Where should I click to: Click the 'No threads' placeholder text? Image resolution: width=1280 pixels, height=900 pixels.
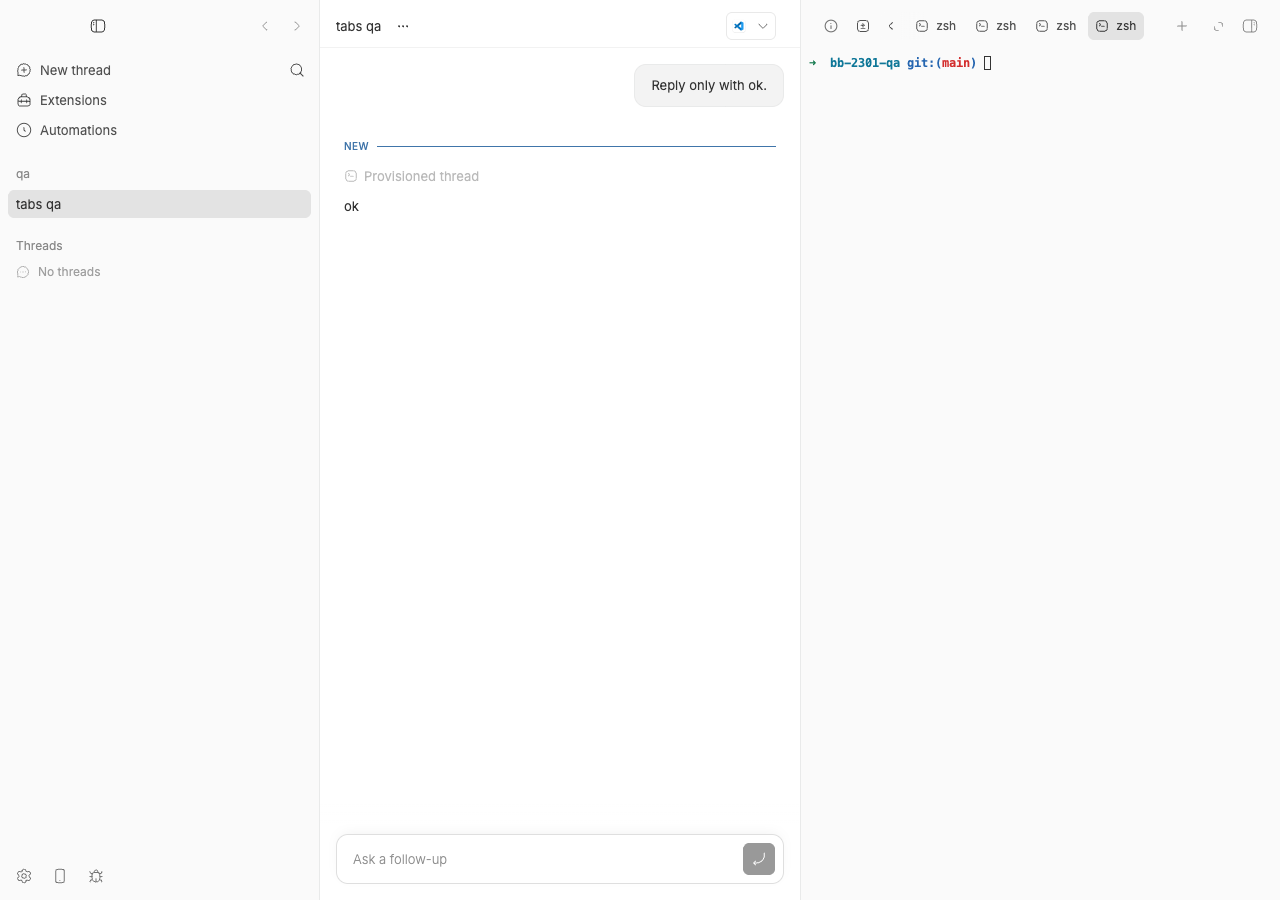click(x=69, y=272)
